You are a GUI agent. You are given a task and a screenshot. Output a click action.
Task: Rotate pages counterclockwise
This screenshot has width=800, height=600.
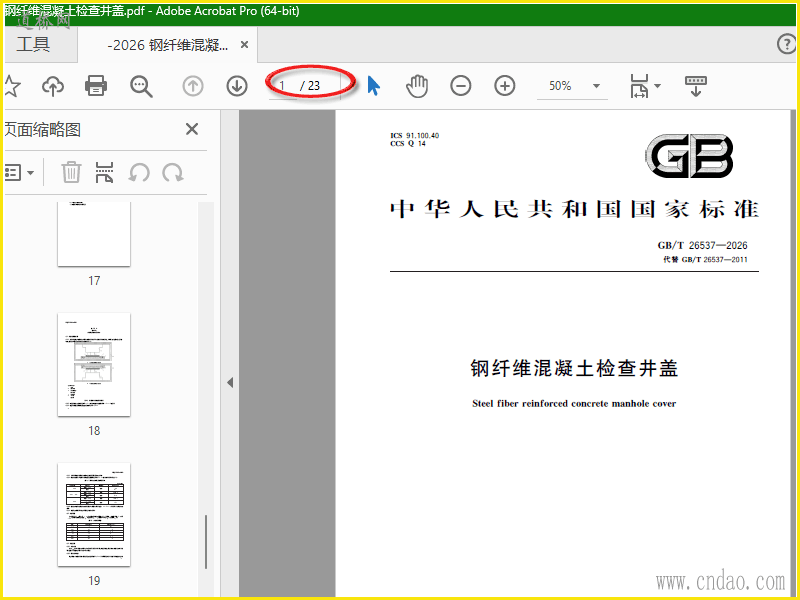click(139, 172)
